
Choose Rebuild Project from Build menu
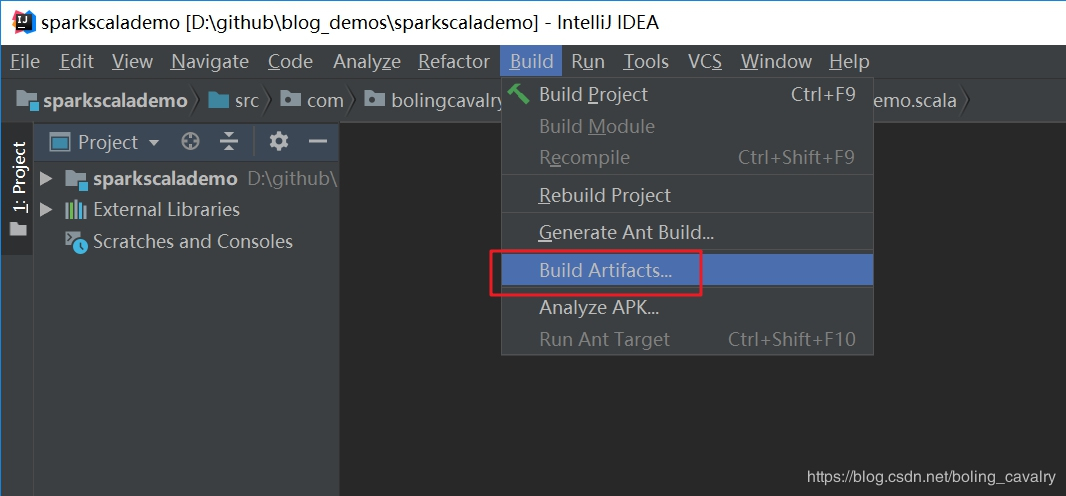click(x=604, y=195)
